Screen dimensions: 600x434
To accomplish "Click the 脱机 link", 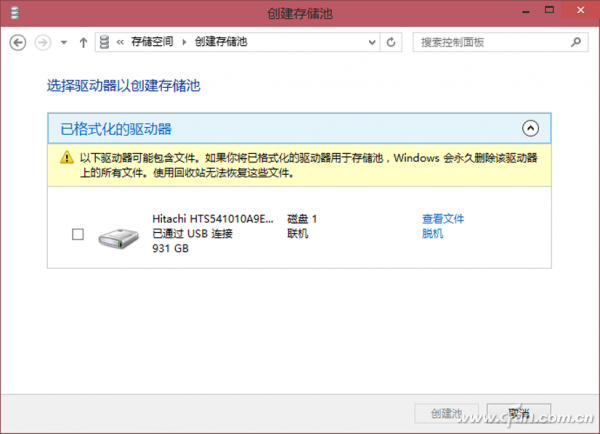I will click(433, 233).
